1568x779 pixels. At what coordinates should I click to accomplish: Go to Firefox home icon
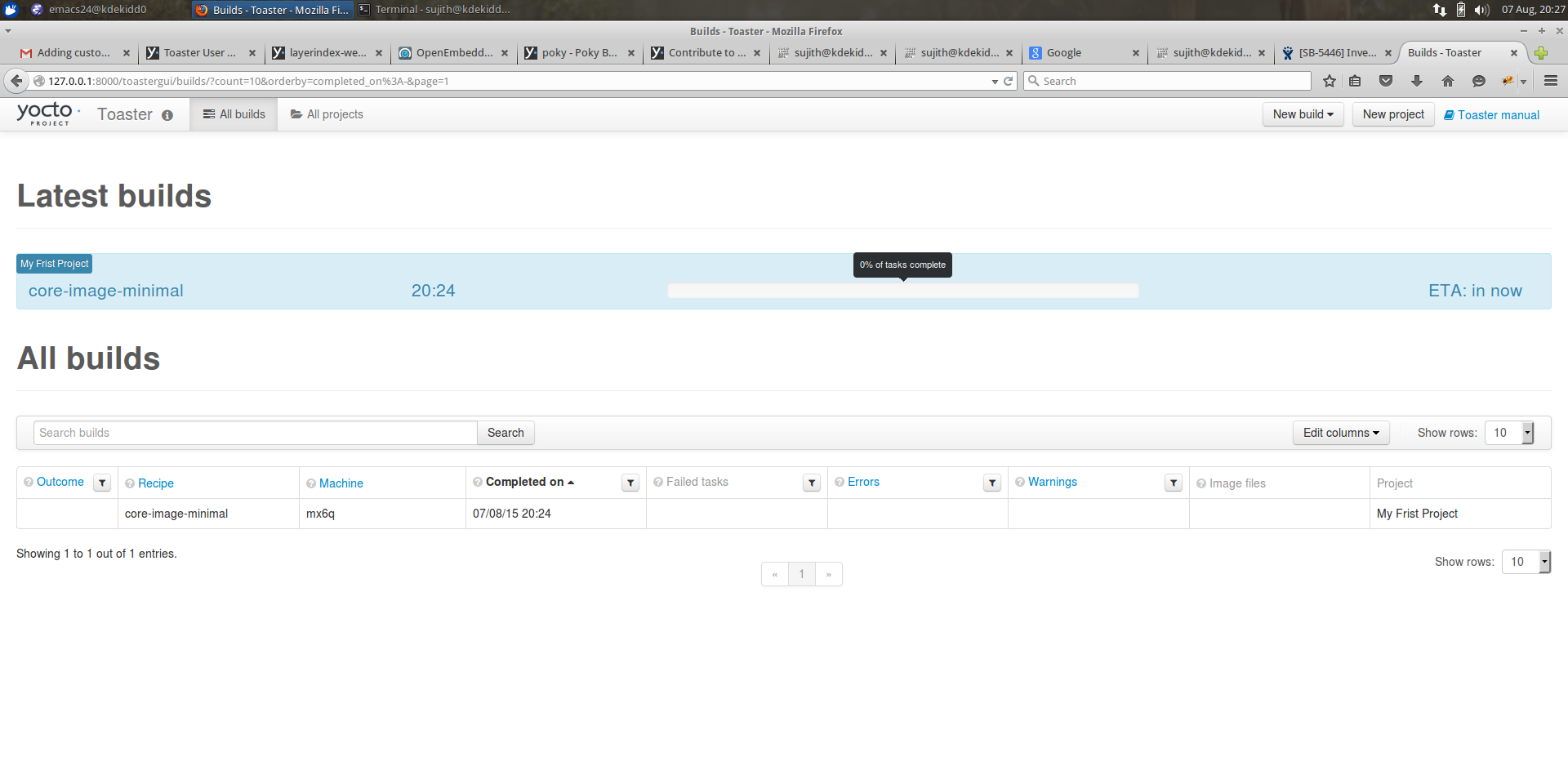pyautogui.click(x=1448, y=81)
